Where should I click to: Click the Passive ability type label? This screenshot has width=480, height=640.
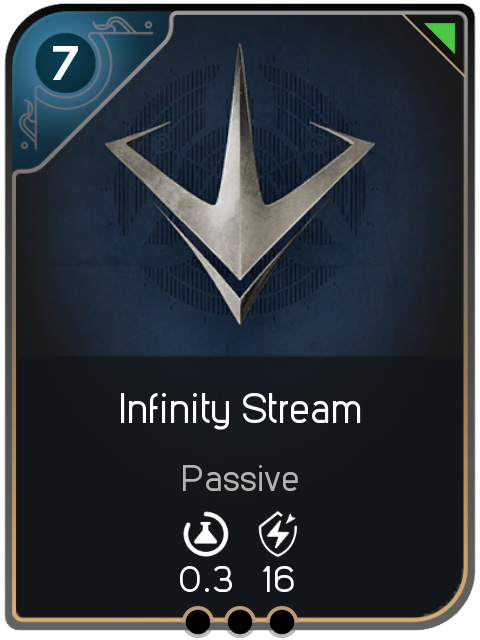pos(240,478)
